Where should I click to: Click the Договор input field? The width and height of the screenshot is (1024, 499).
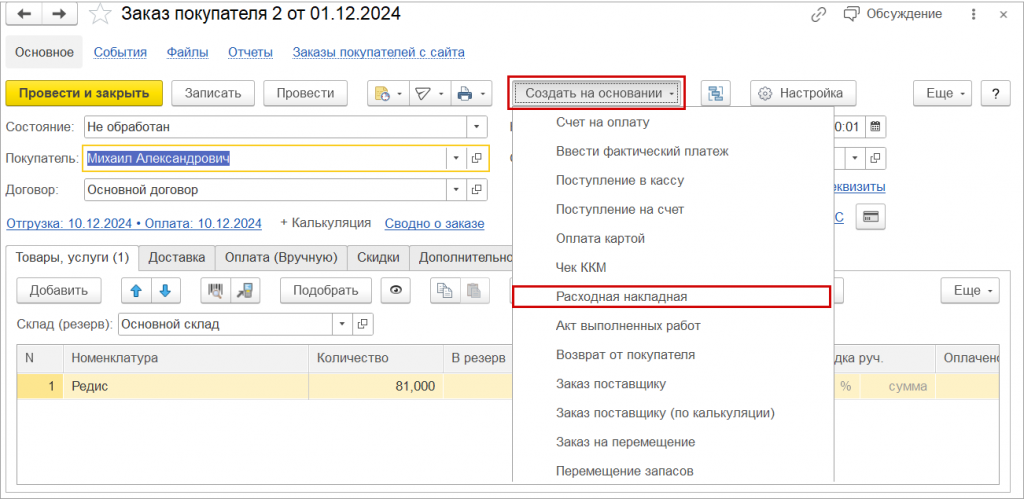[x=263, y=189]
